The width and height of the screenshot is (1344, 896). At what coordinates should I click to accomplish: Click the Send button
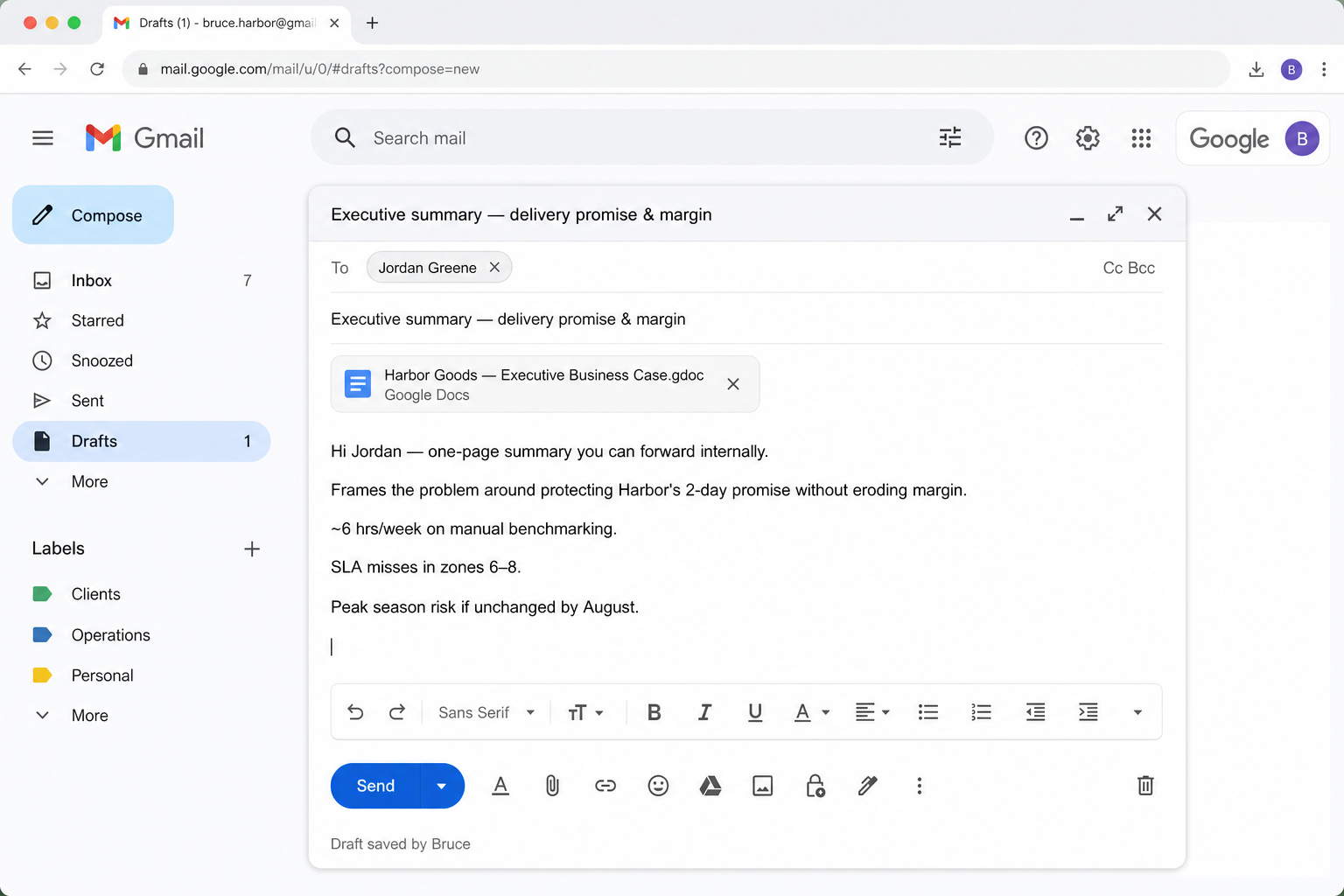click(x=375, y=786)
